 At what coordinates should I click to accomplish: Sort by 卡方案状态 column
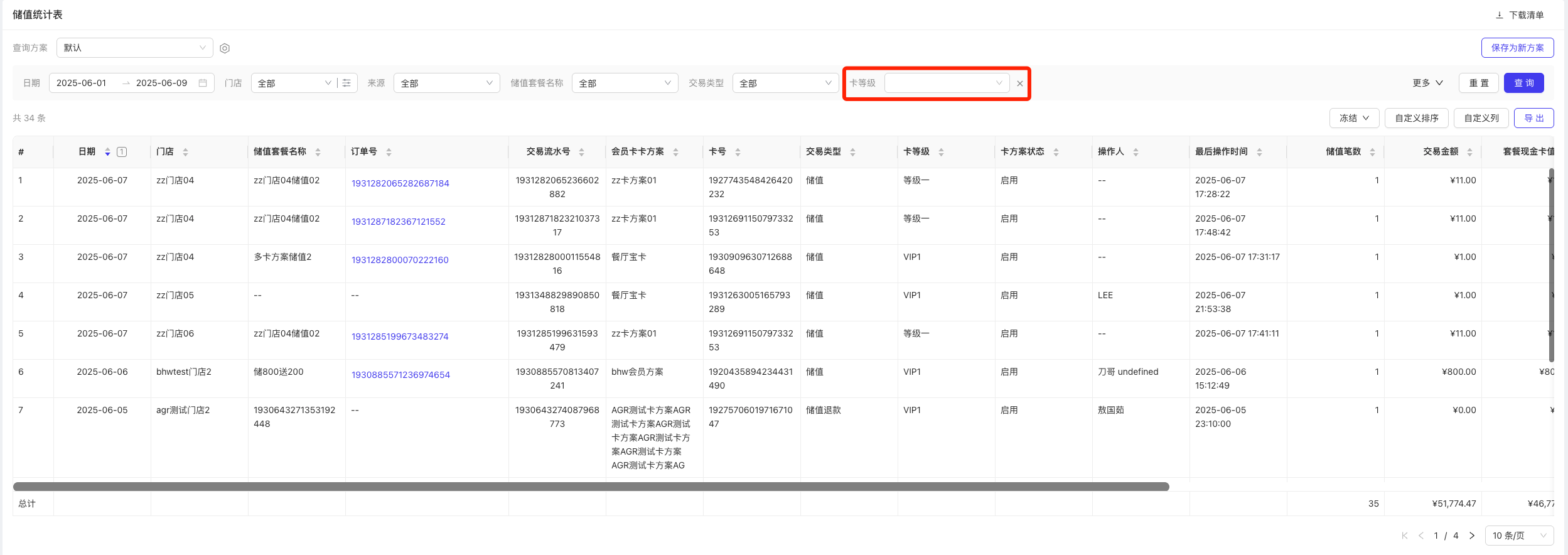[x=1056, y=152]
